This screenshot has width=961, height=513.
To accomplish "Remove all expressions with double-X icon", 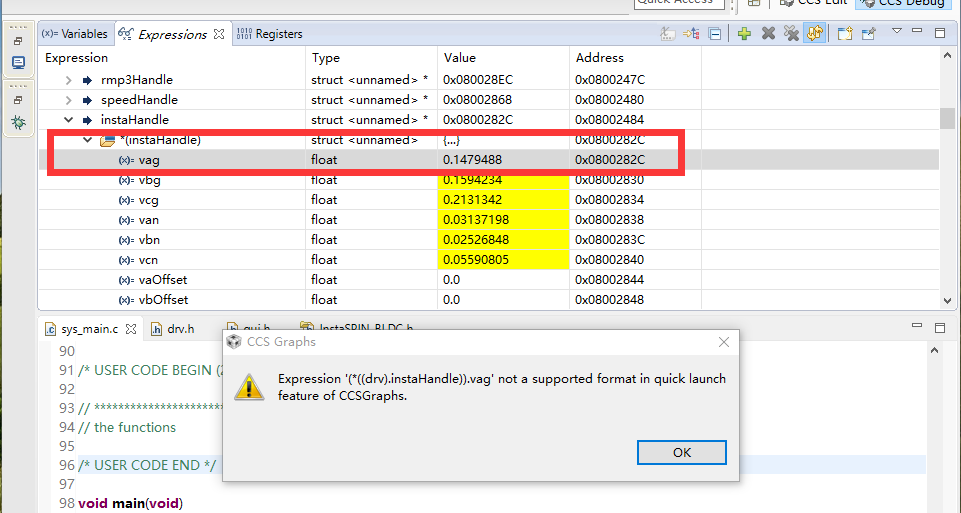I will 791,34.
